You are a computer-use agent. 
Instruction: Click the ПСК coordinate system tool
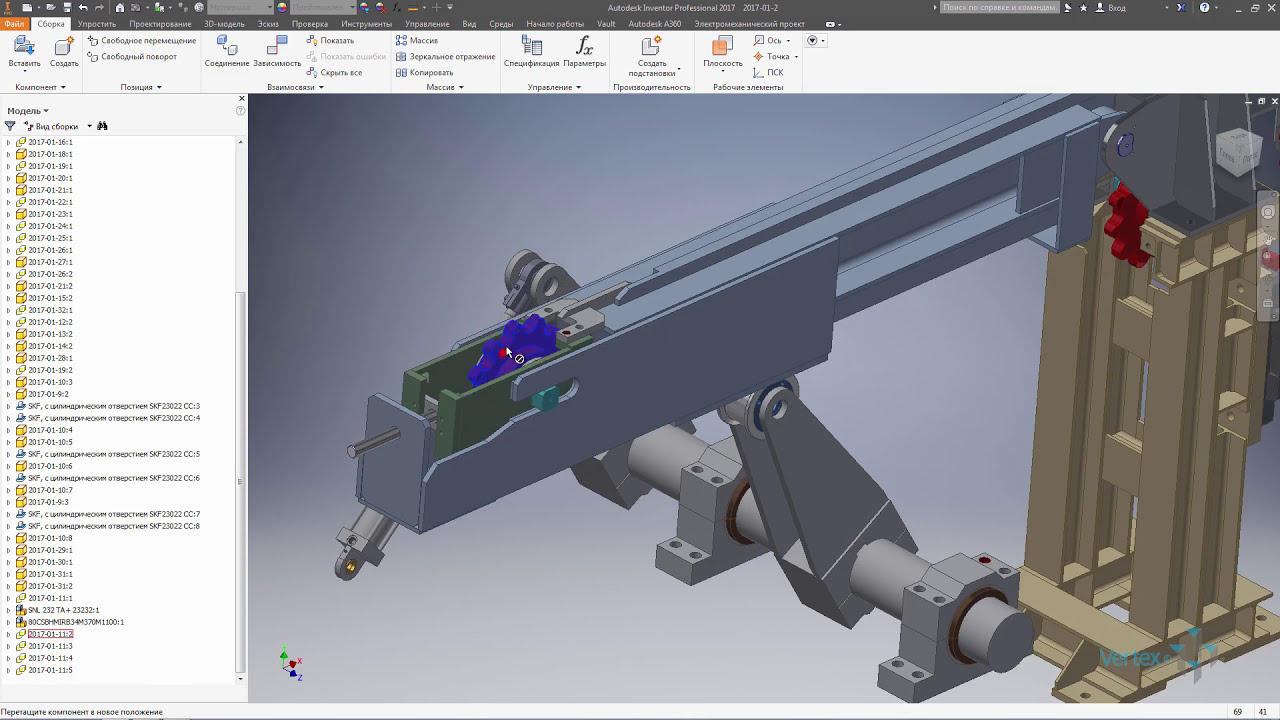click(x=768, y=73)
